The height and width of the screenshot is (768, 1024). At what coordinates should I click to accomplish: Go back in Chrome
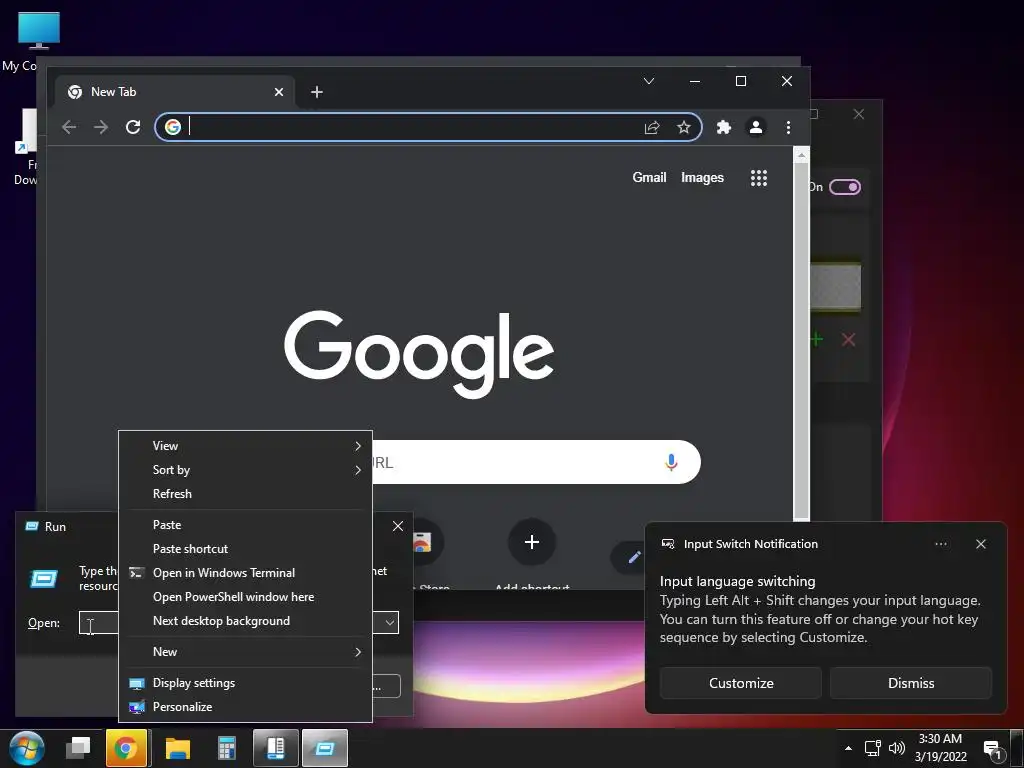69,127
